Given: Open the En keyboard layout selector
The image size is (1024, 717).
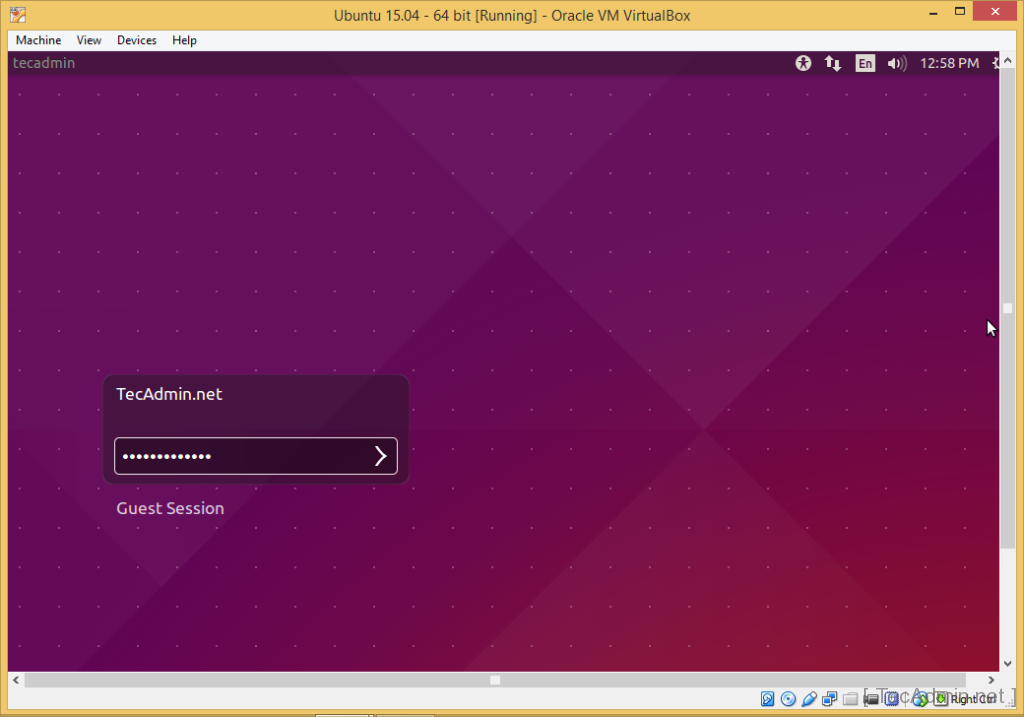Looking at the screenshot, I should pyautogui.click(x=864, y=63).
